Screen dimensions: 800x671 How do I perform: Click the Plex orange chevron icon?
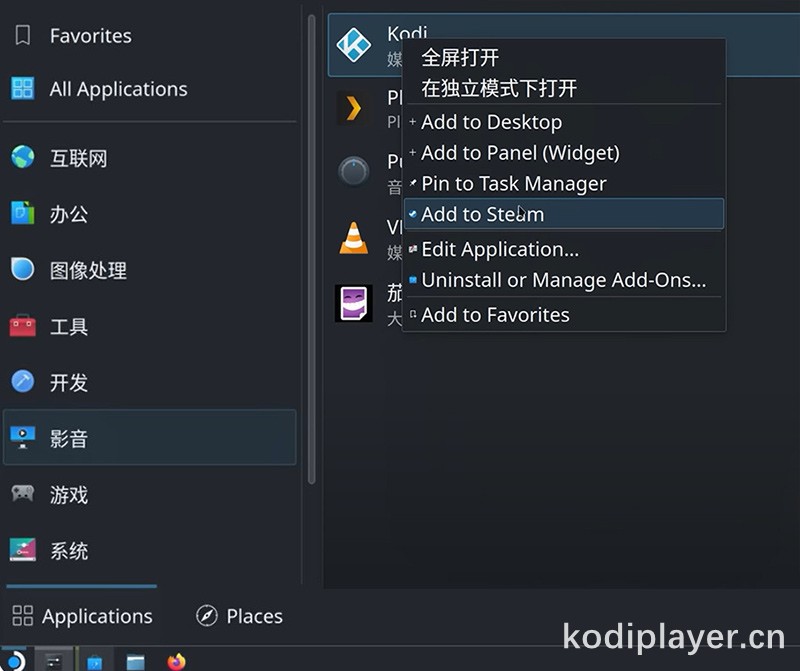(353, 108)
